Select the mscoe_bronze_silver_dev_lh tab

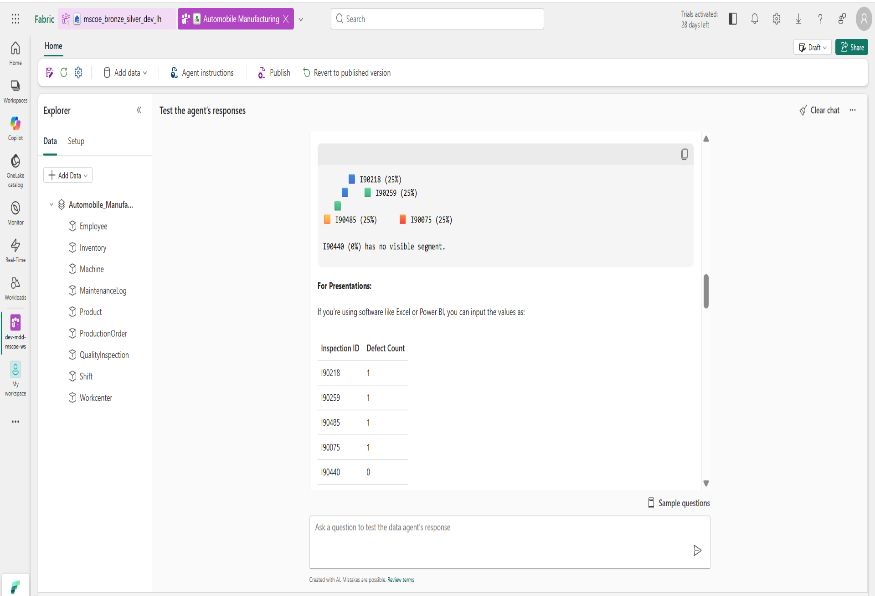pyautogui.click(x=116, y=19)
